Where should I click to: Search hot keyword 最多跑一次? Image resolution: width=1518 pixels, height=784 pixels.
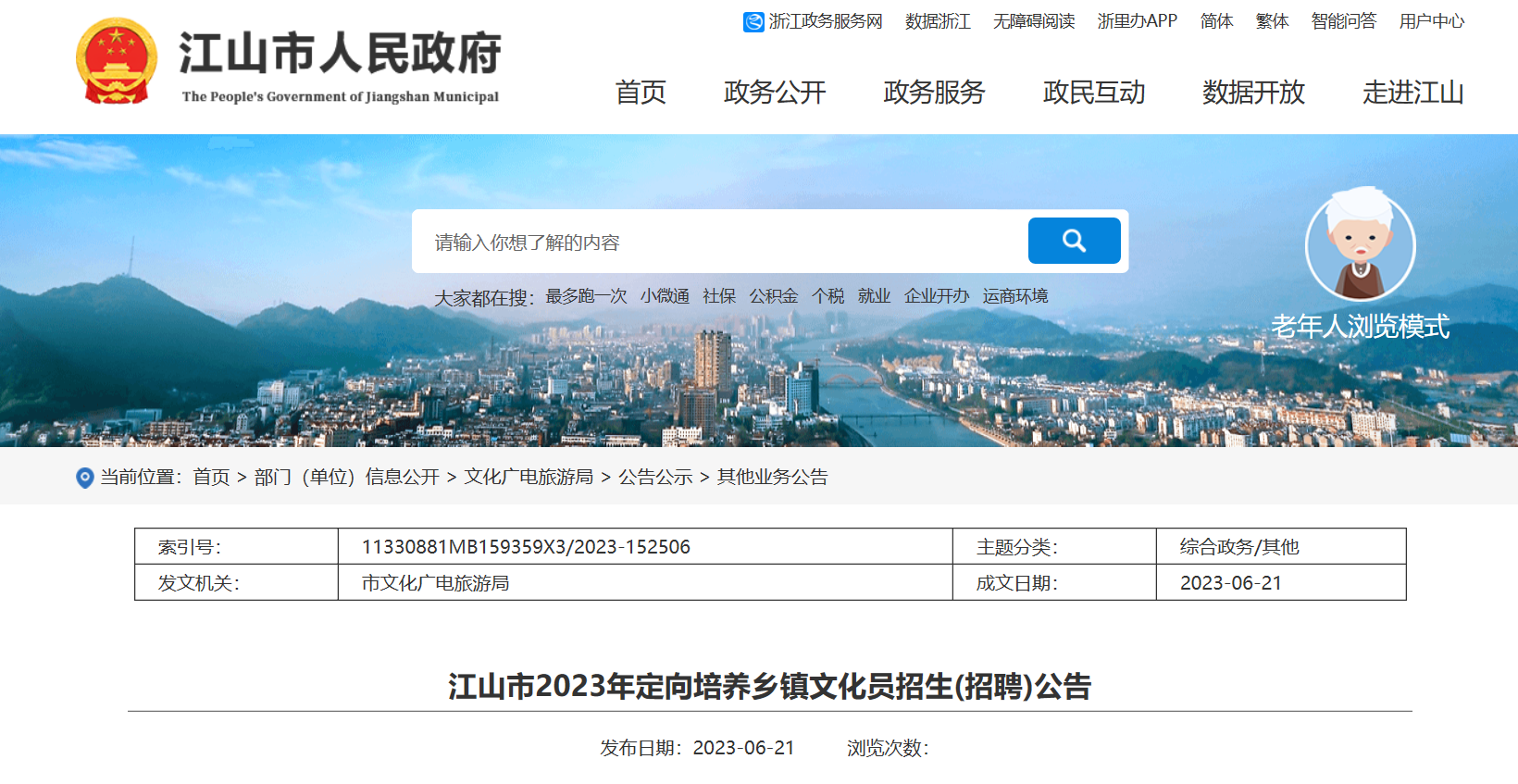pos(587,296)
